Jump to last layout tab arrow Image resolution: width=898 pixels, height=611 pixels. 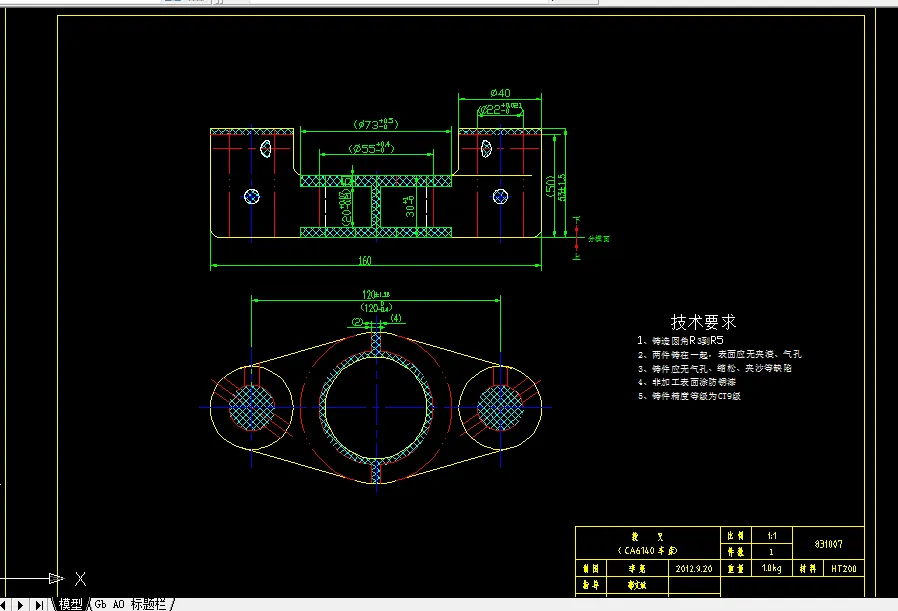[39, 604]
